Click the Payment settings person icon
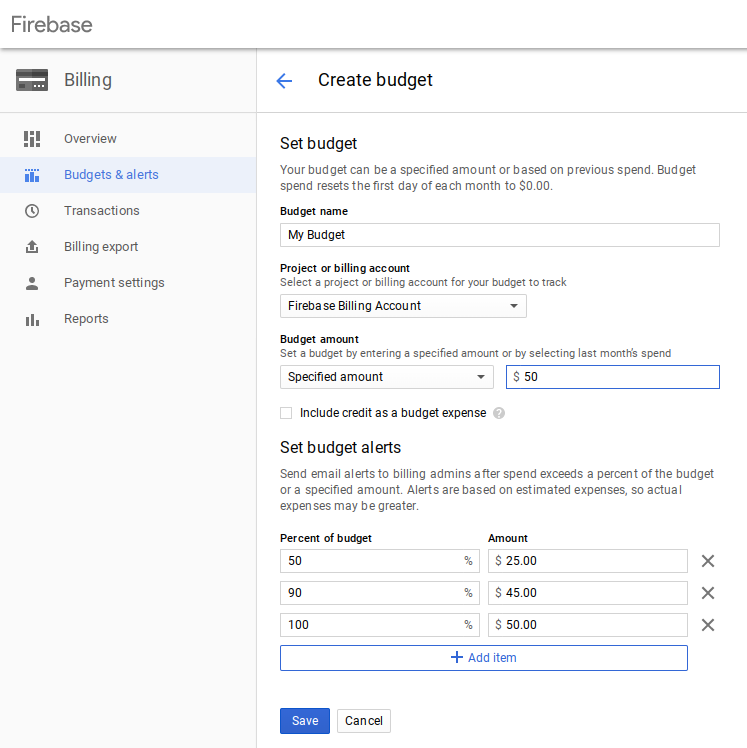This screenshot has width=747, height=748. pyautogui.click(x=32, y=283)
